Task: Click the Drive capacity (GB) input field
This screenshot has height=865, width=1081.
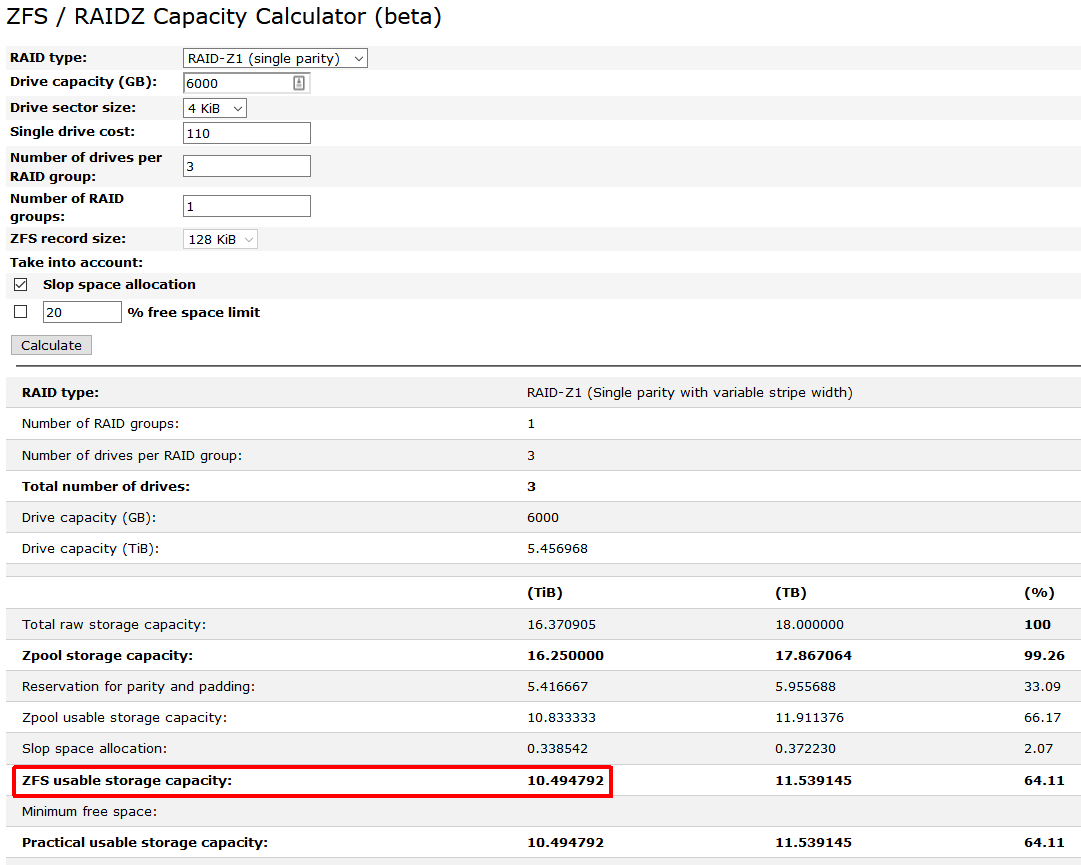Action: coord(247,83)
